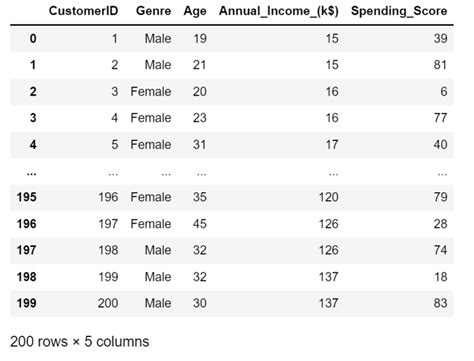
Task: Click row index 0
Action: pos(33,38)
